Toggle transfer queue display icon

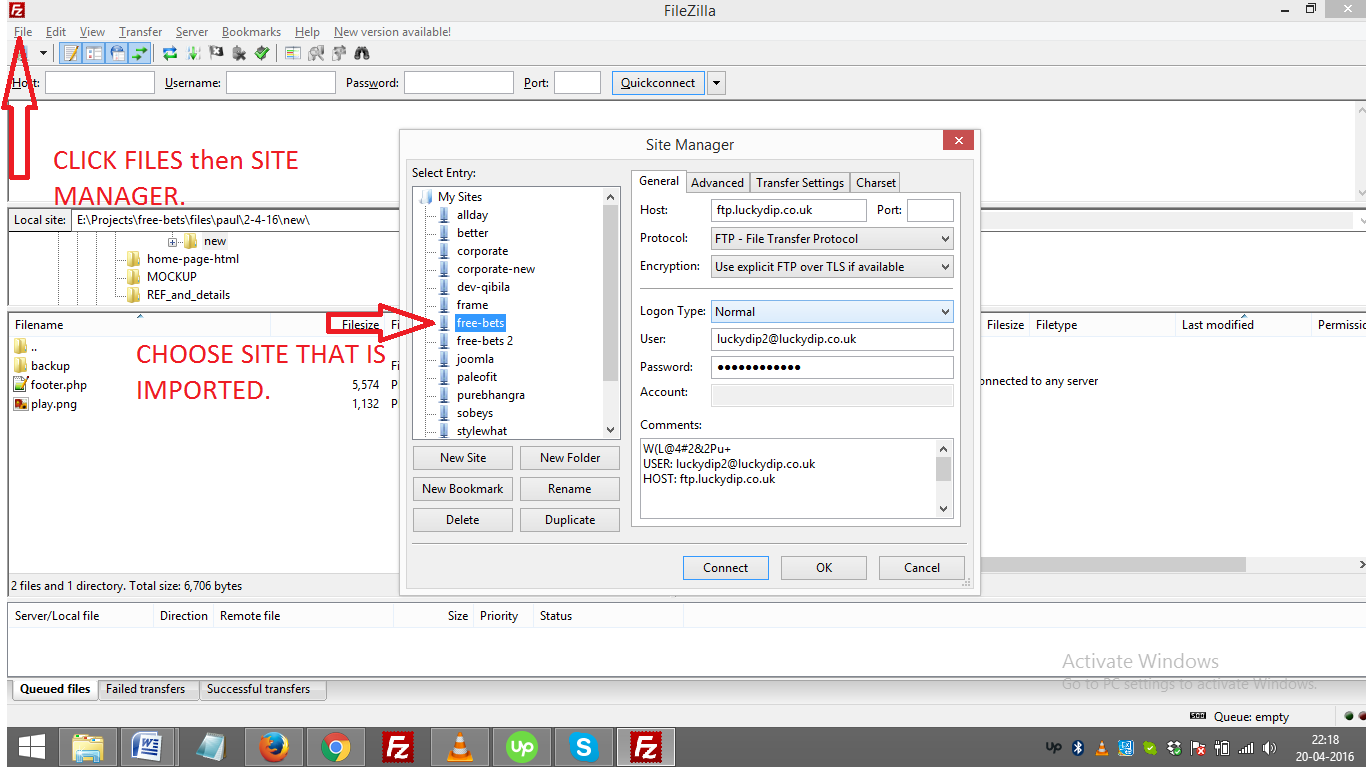point(139,53)
